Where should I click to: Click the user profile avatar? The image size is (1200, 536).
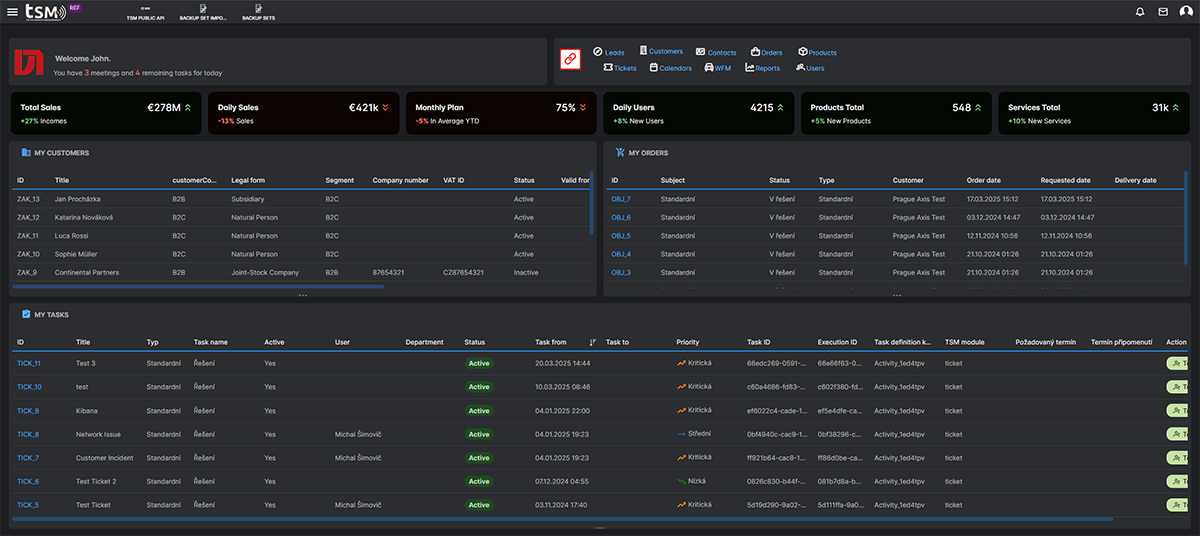1186,12
